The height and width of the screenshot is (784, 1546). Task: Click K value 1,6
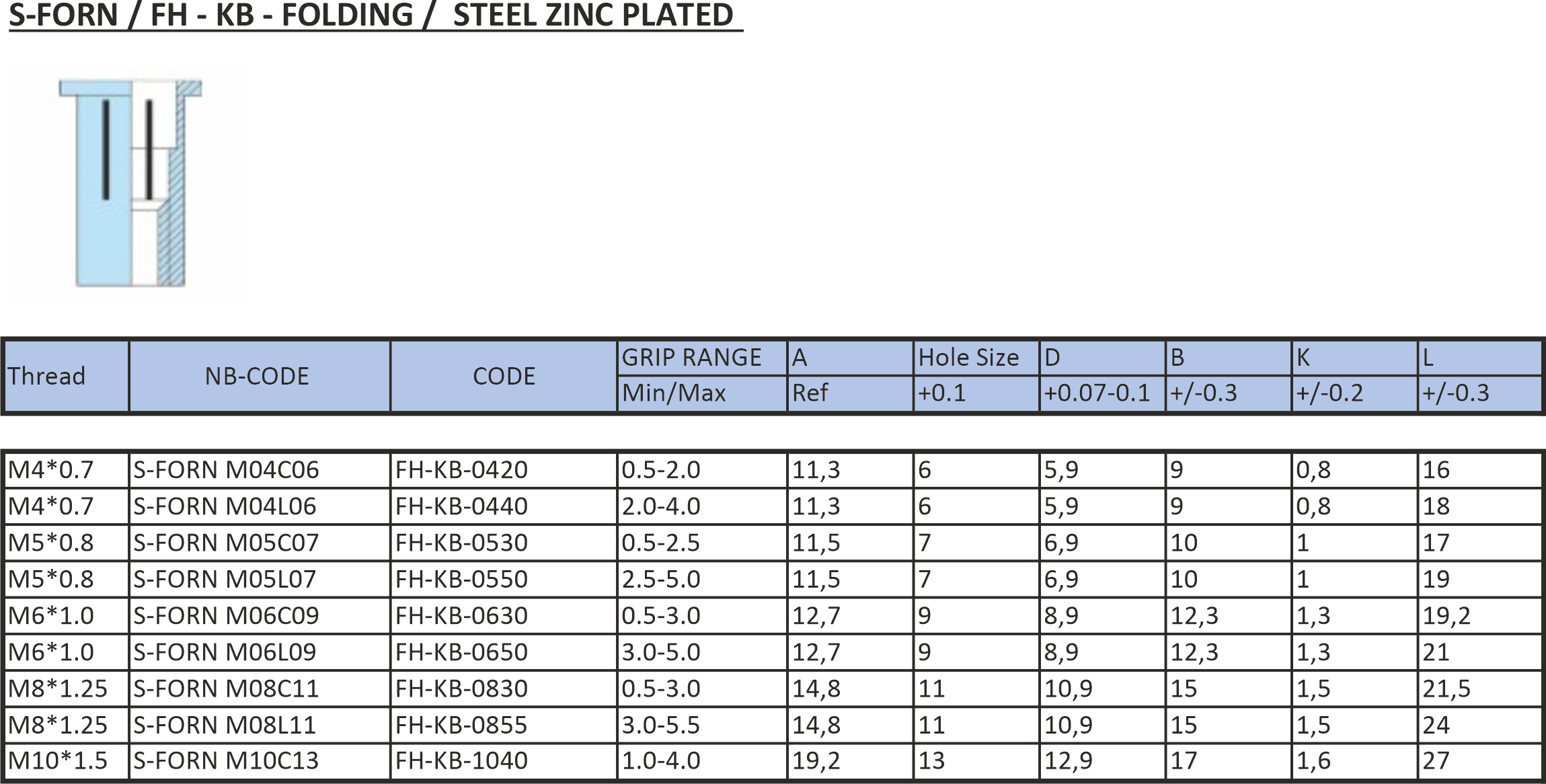[x=1354, y=760]
